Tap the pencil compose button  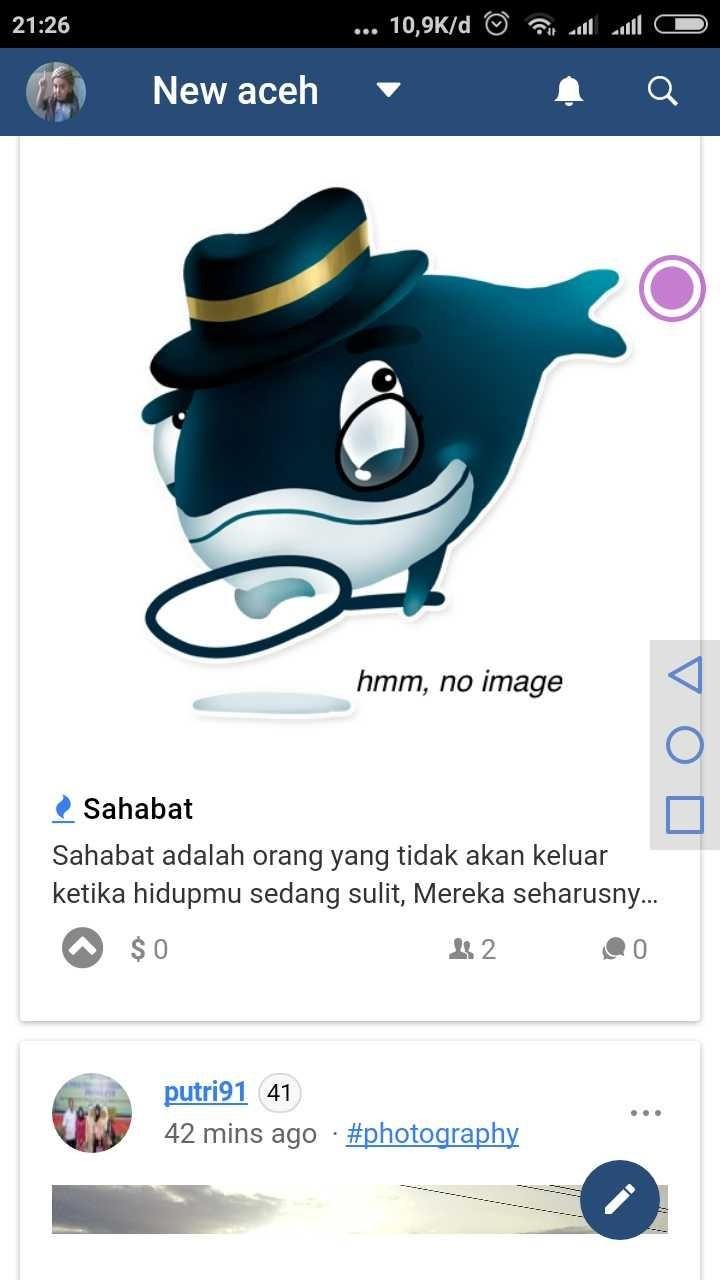pyautogui.click(x=620, y=1199)
